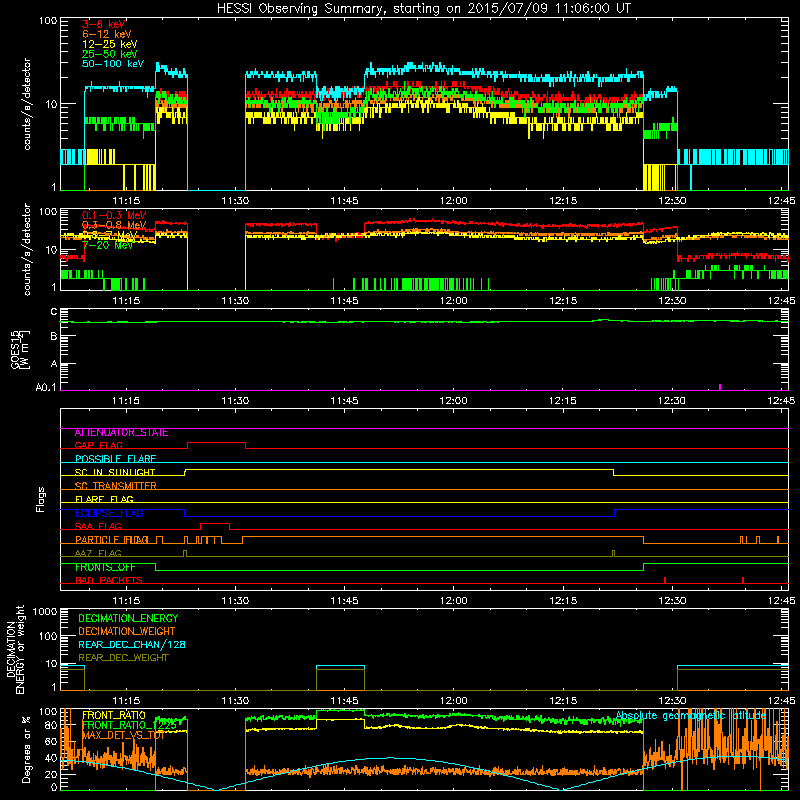Viewport: 800px width, 800px height.
Task: Select the 'Absolute geomagnetic latitude' label
Action: click(691, 716)
